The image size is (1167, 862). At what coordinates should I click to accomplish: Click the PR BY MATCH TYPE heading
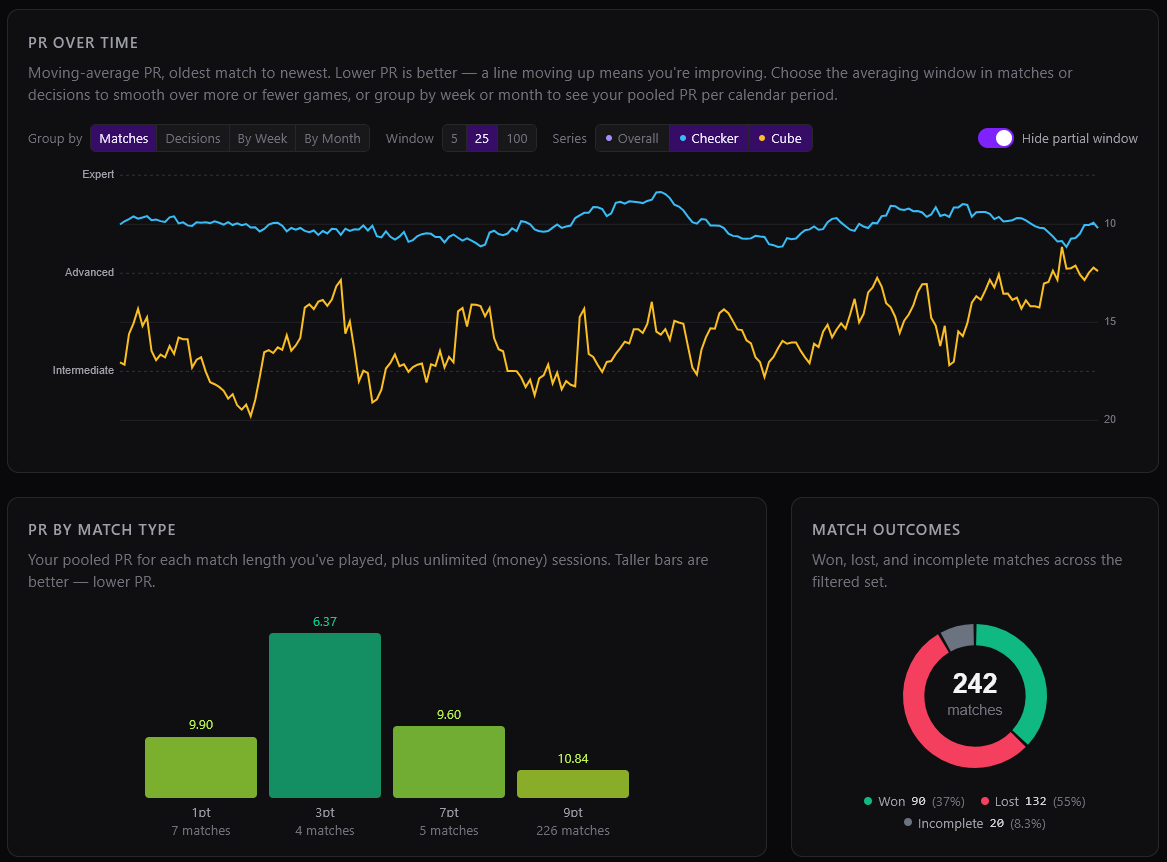coord(102,530)
